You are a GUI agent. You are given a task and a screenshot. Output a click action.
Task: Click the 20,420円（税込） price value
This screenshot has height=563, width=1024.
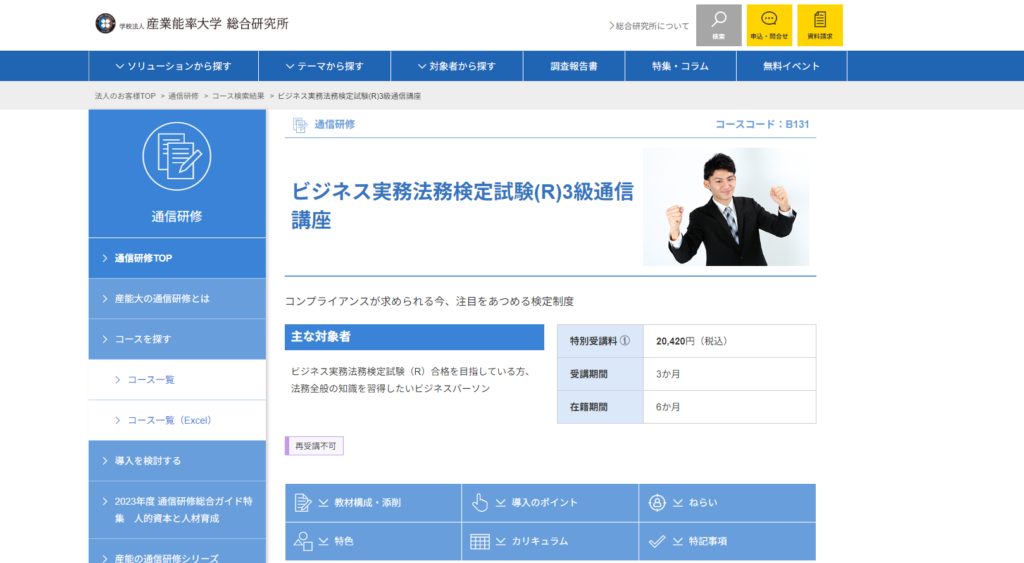coord(692,341)
